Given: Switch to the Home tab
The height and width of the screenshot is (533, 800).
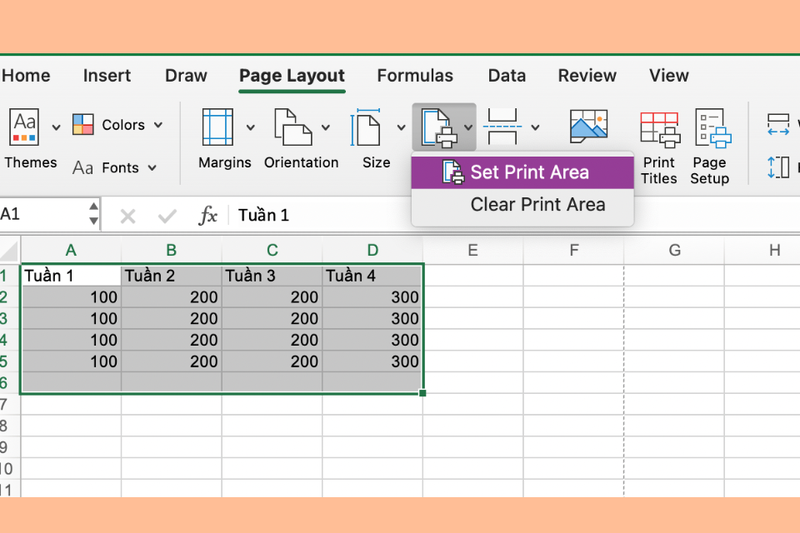Looking at the screenshot, I should click(x=26, y=75).
